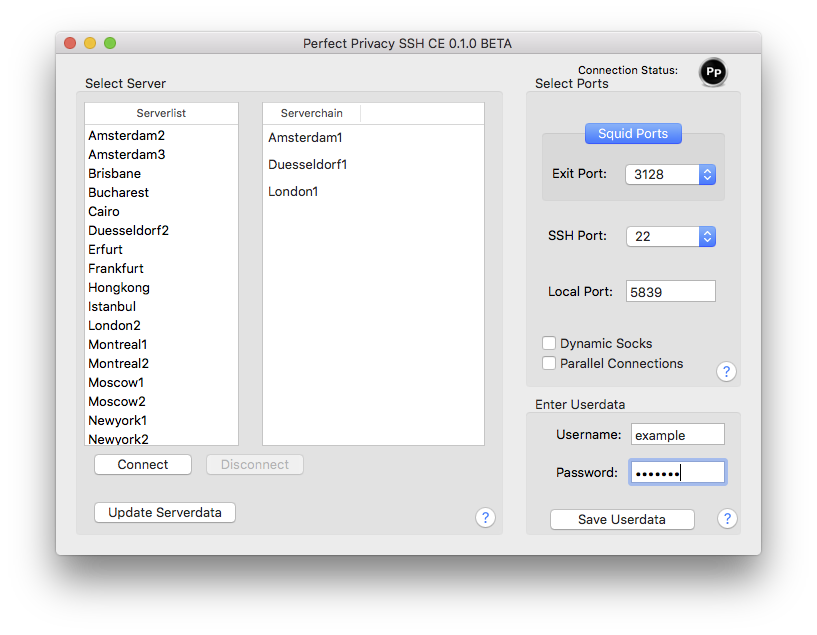Select Frankfurt in the Serverlist

162,268
